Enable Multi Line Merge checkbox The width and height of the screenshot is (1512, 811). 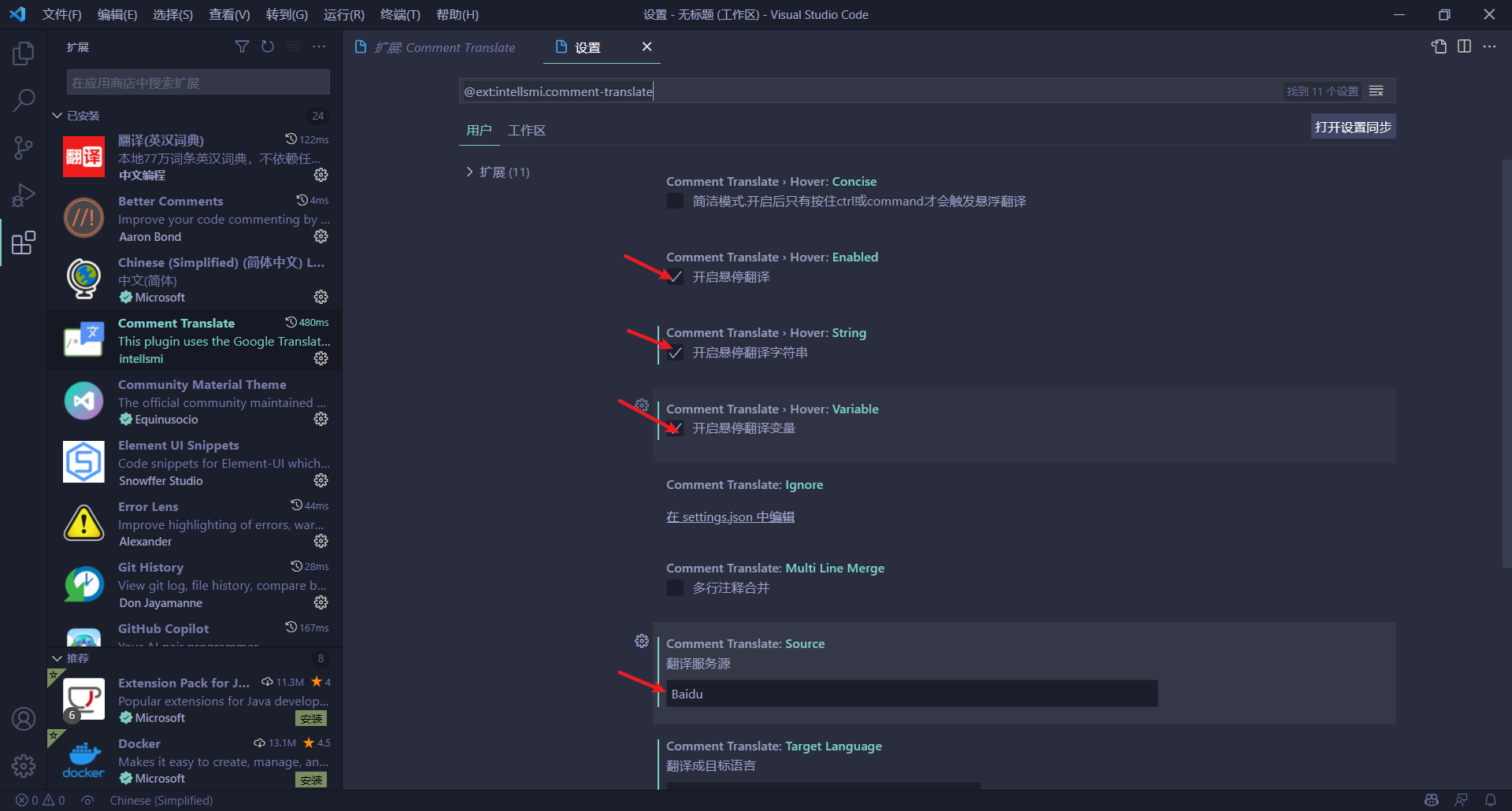[x=675, y=588]
